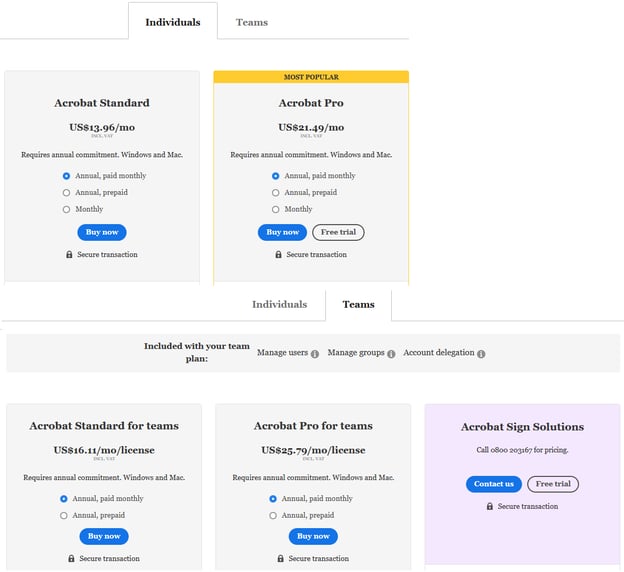Buy now for Acrobat Standard for teams
The image size is (624, 572).
104,537
